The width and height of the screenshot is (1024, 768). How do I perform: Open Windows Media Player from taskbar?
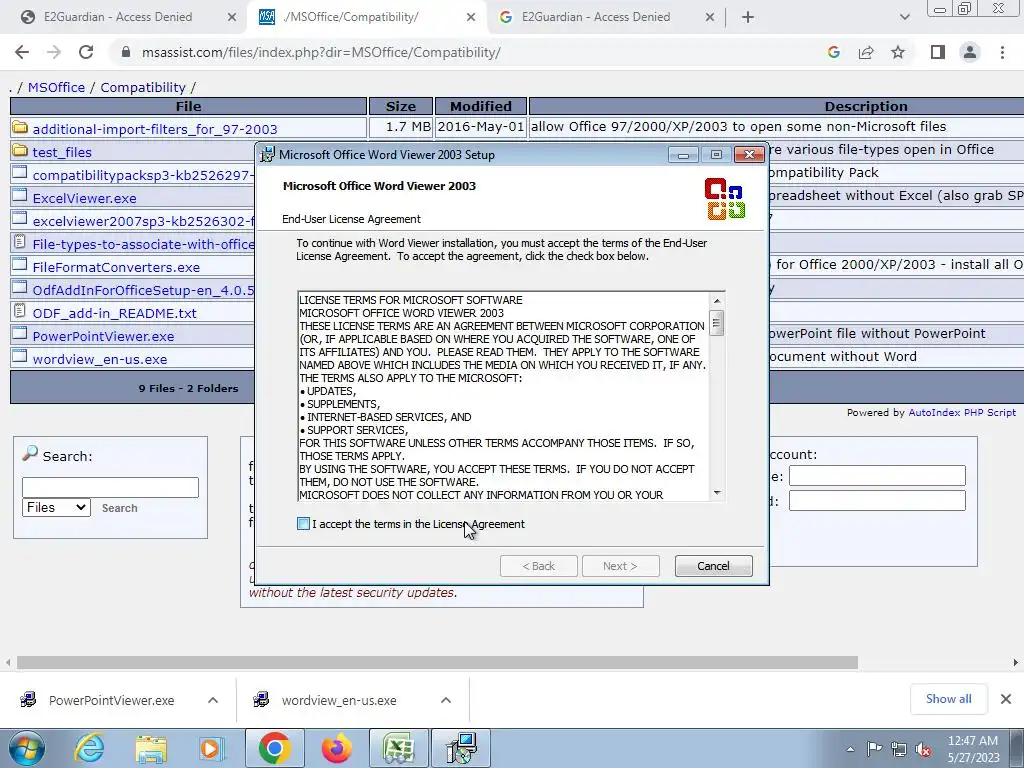tap(212, 748)
